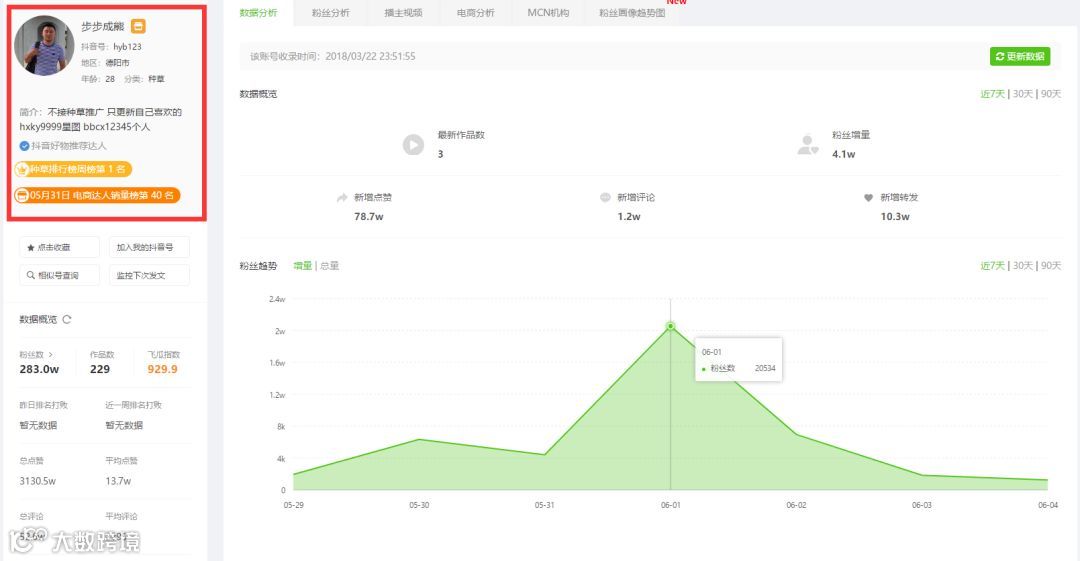
Task: Click the 平均点赞 value 13.7w
Action: [118, 481]
